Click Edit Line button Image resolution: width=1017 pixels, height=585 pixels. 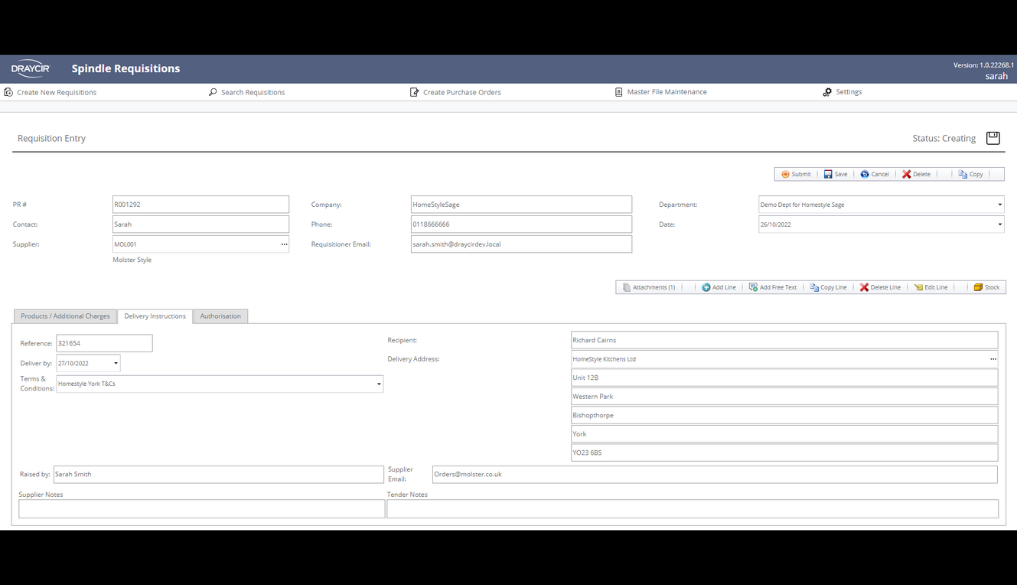tap(931, 287)
